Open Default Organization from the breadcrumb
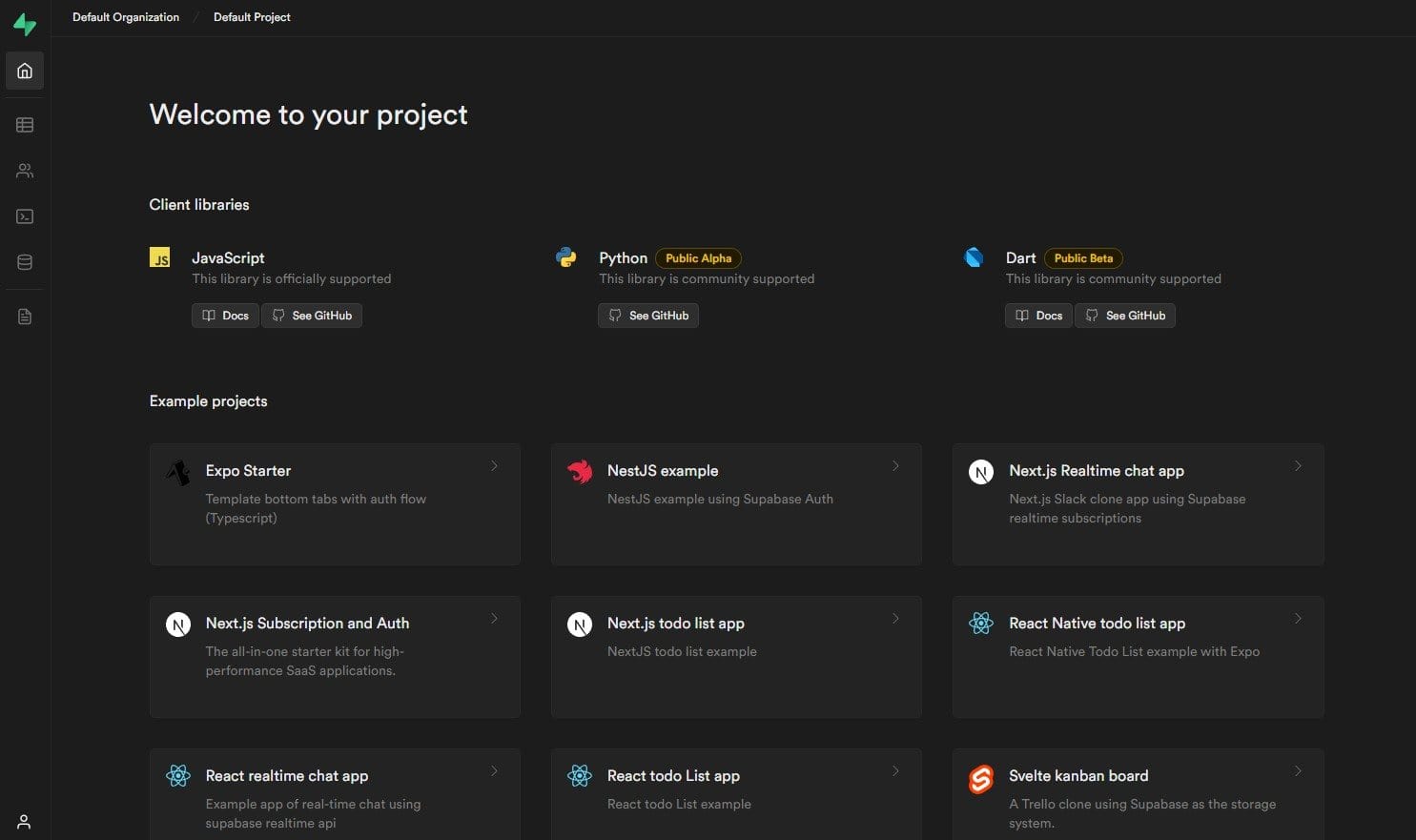 125,16
